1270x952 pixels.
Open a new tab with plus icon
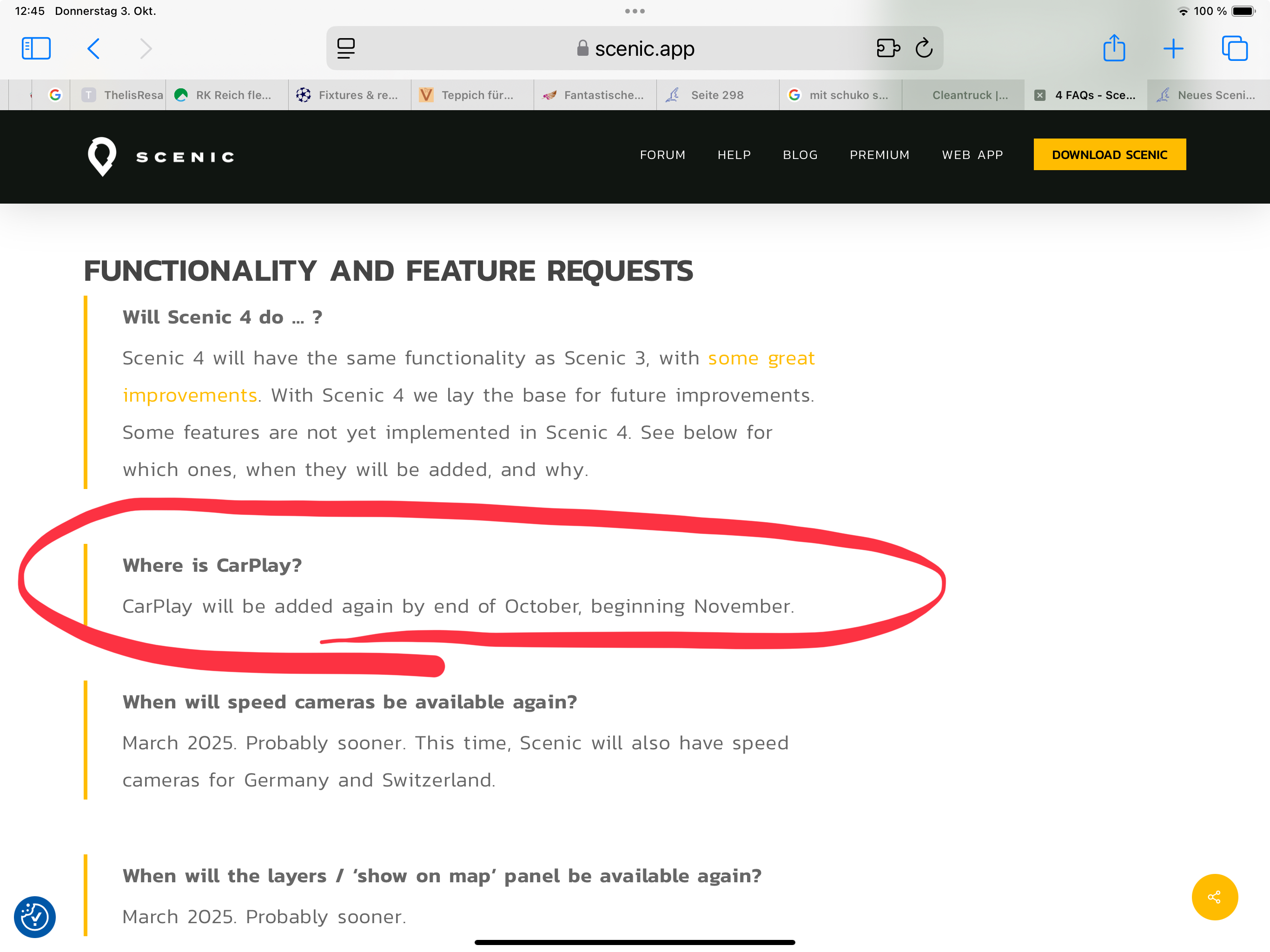coord(1173,49)
